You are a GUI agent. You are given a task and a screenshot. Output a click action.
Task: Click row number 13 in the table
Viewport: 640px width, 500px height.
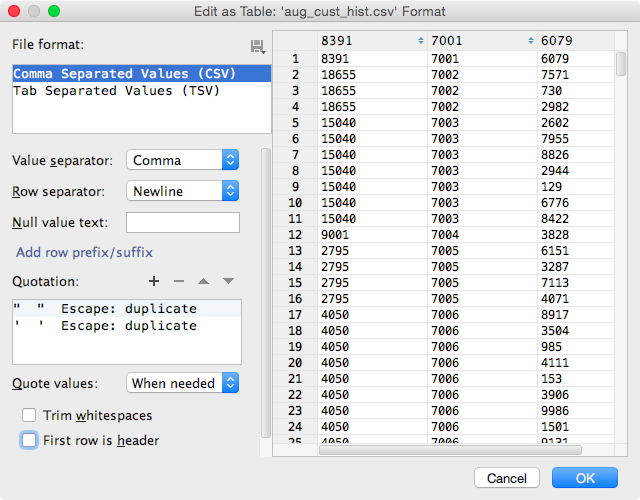point(296,251)
